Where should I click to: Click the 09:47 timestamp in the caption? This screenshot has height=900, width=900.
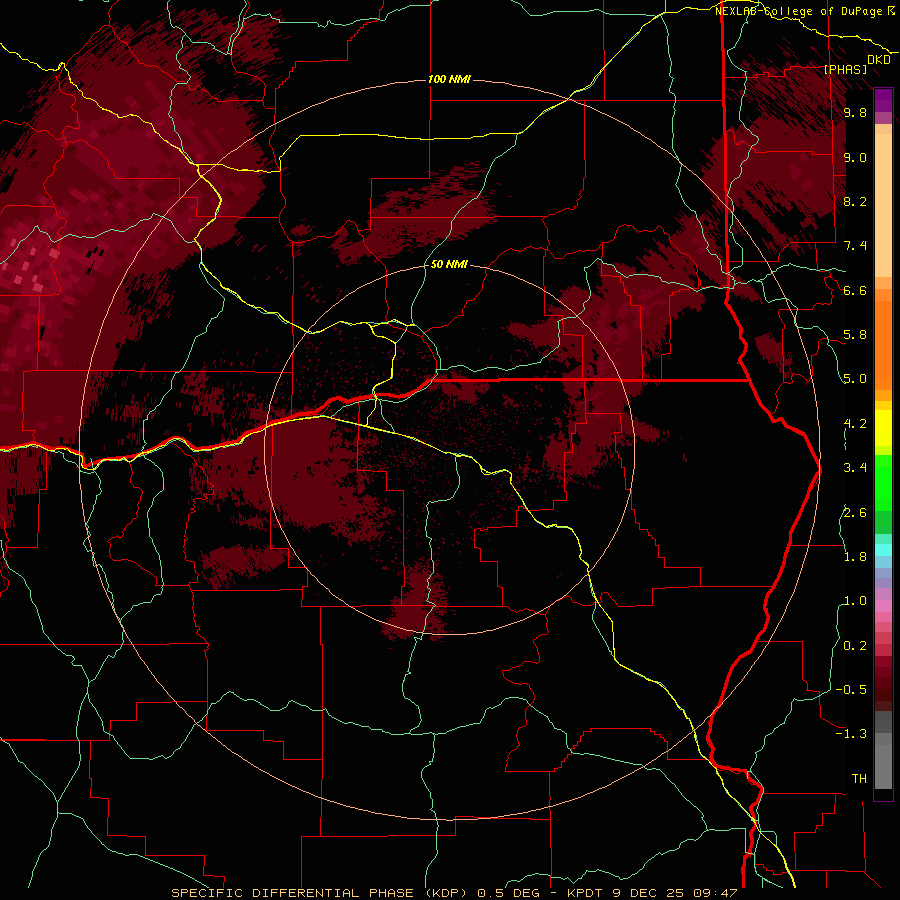coord(715,893)
